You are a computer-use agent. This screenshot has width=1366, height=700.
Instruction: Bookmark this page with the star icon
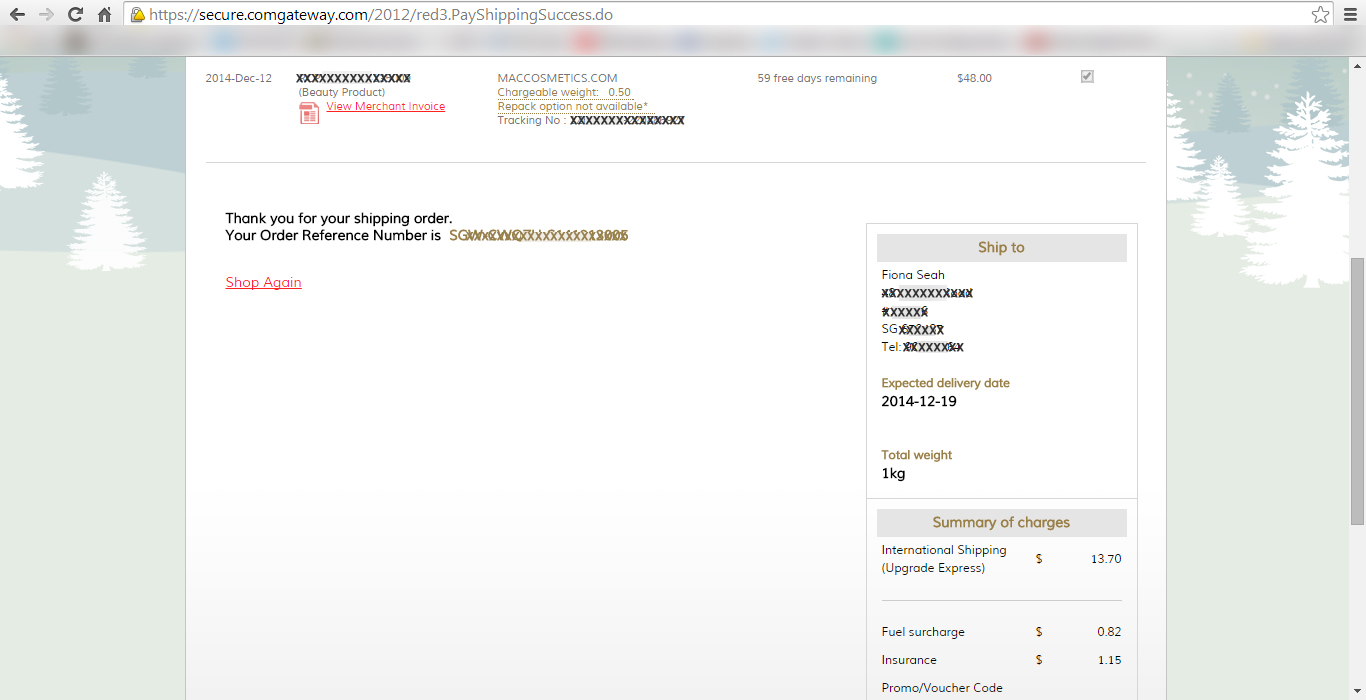coord(1320,15)
